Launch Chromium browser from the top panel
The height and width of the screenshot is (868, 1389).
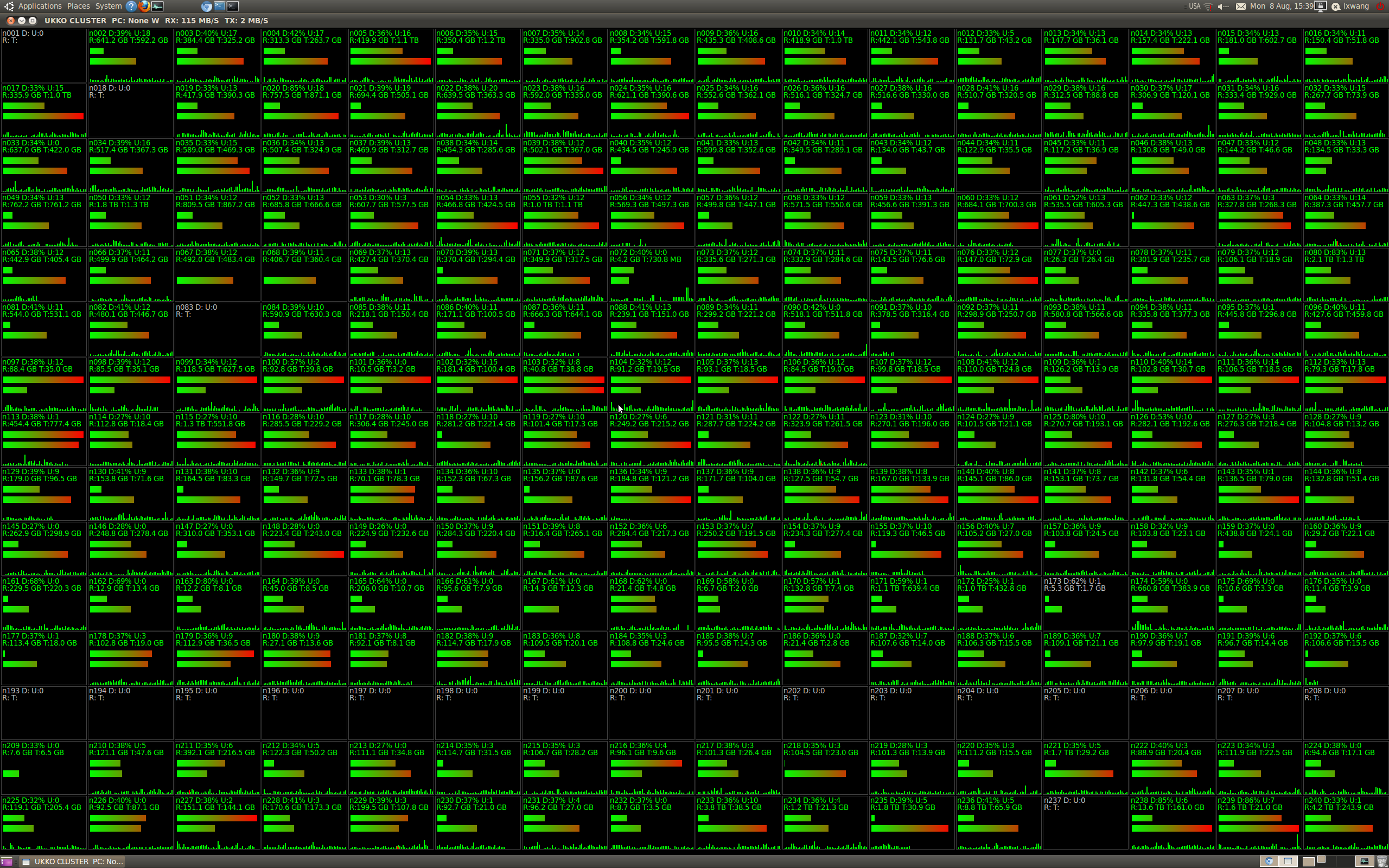[207, 7]
